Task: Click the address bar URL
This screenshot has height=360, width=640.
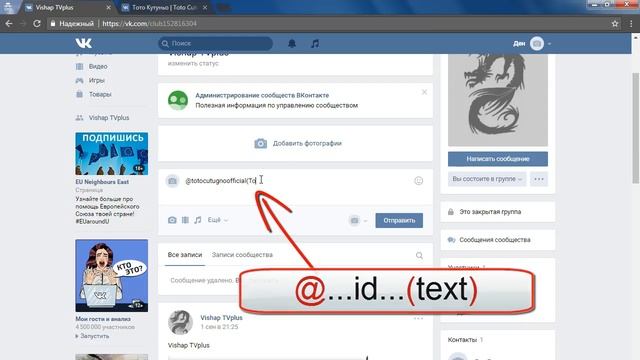Action: [149, 24]
